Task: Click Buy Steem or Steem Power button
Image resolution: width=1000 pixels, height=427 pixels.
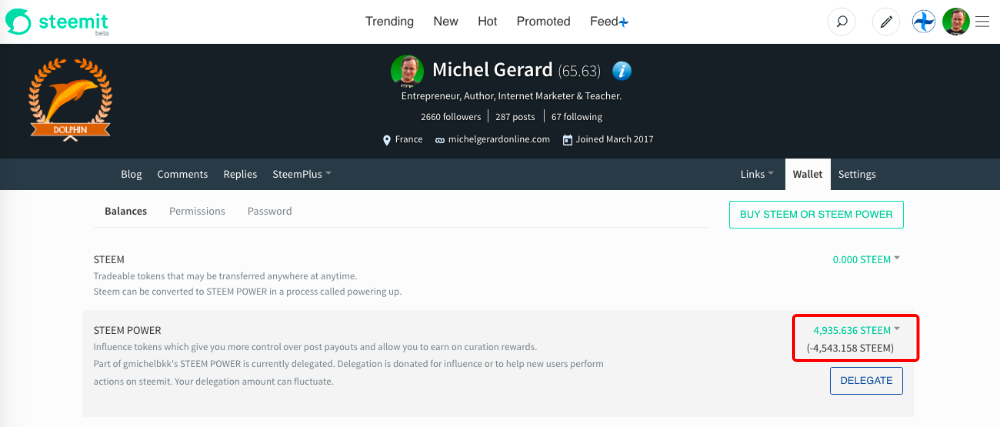Action: [816, 215]
